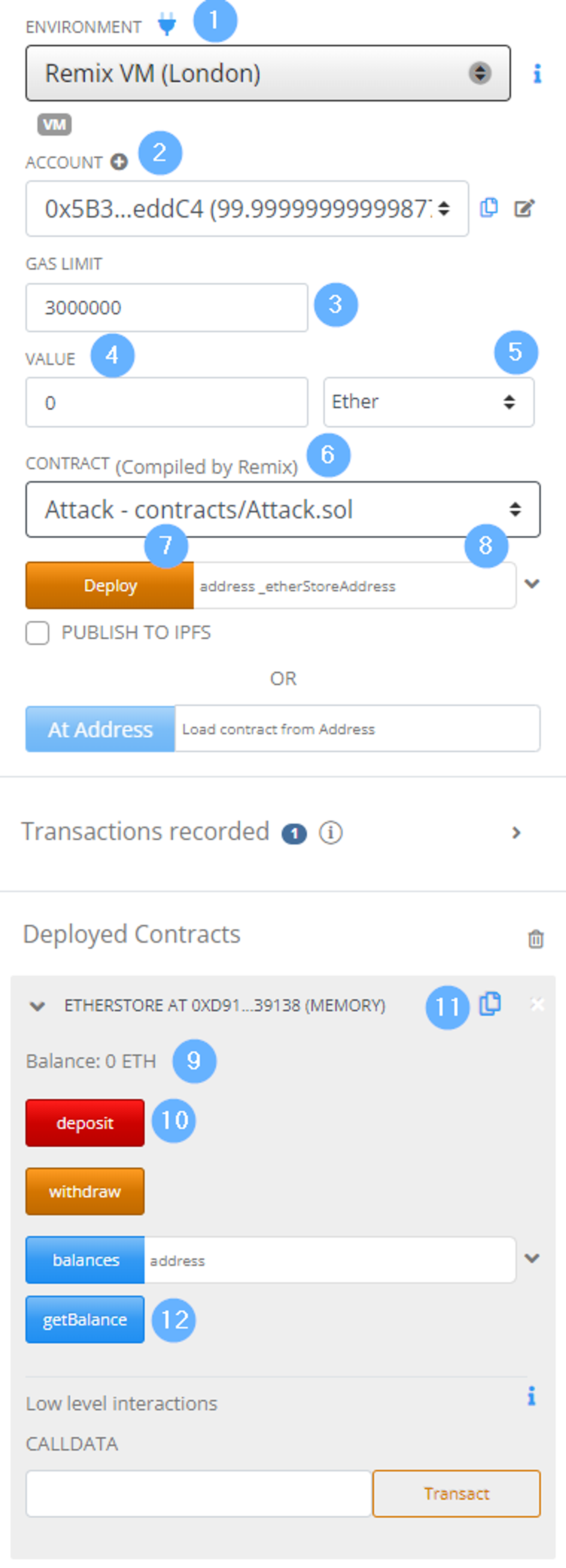Screen dimensions: 566x1568
Task: Copy the EtherStore contract address
Action: (490, 1004)
